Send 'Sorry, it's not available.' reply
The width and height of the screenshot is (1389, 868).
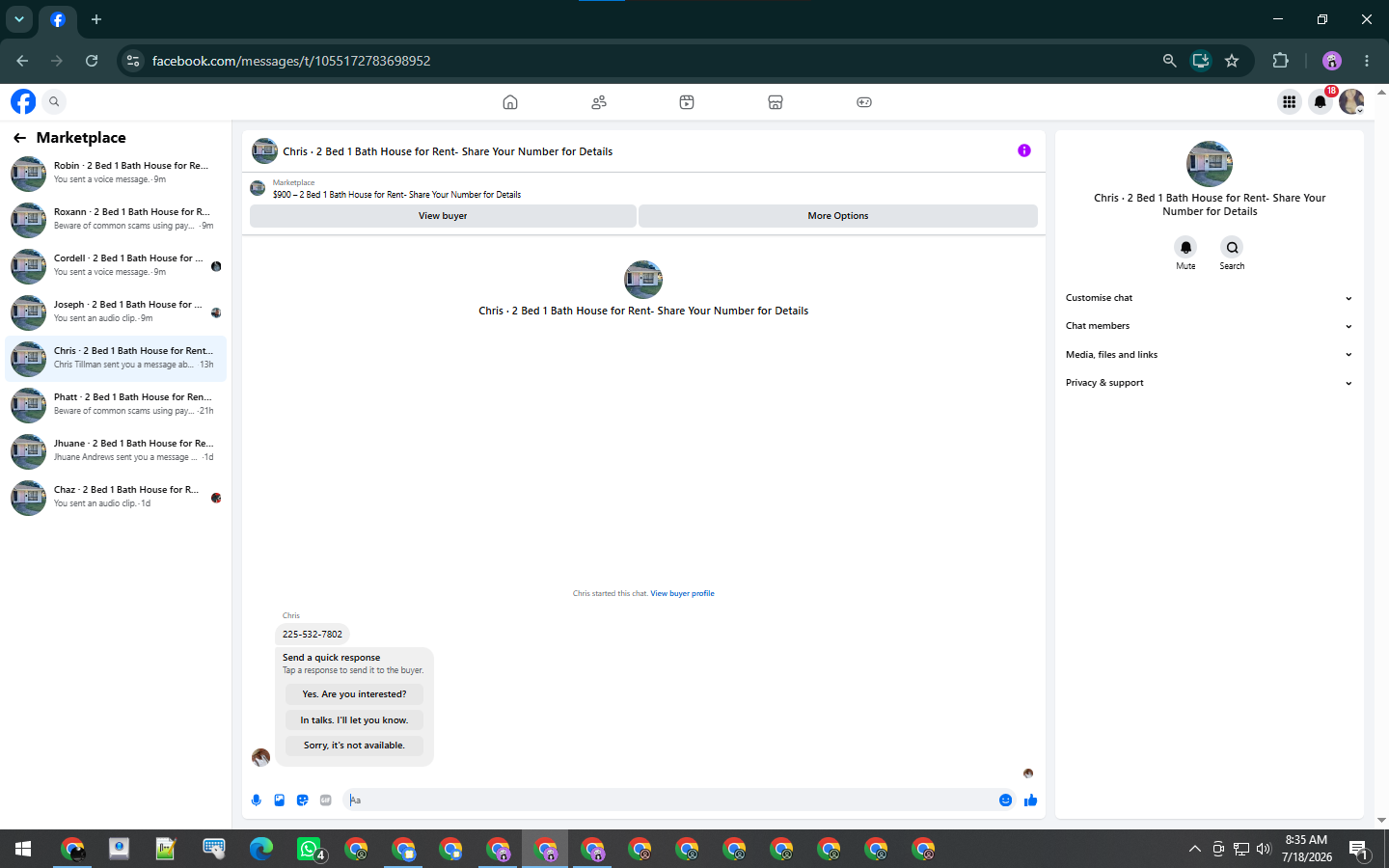[354, 746]
